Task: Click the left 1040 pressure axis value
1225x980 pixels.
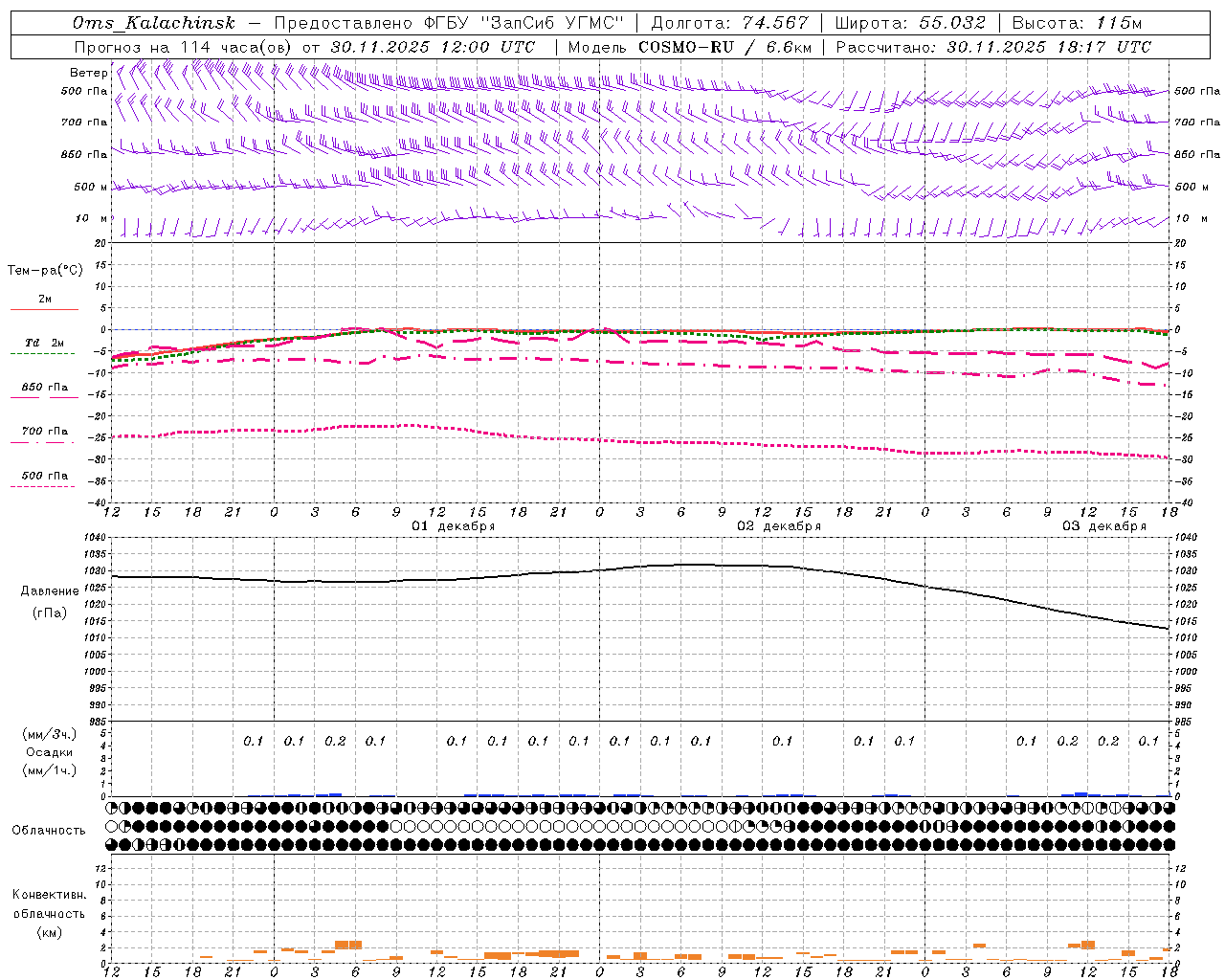Action: coord(97,538)
